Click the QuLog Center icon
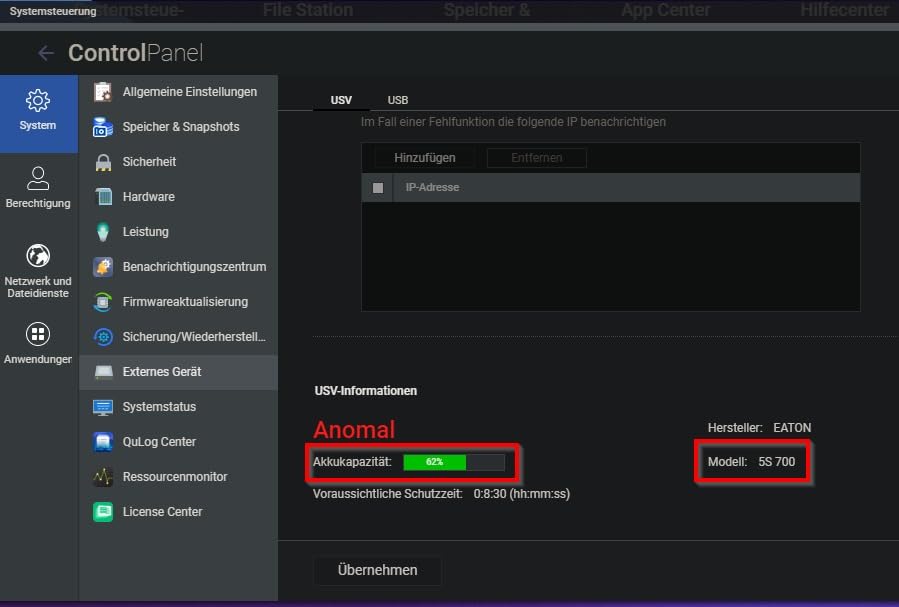899x607 pixels. pos(103,442)
